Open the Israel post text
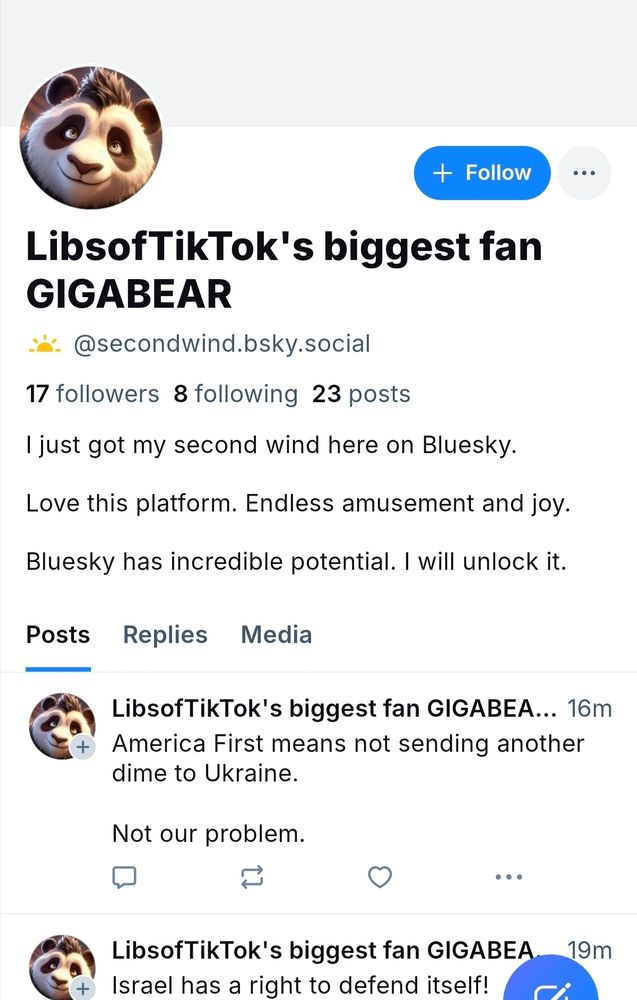637x1000 pixels. click(x=300, y=985)
